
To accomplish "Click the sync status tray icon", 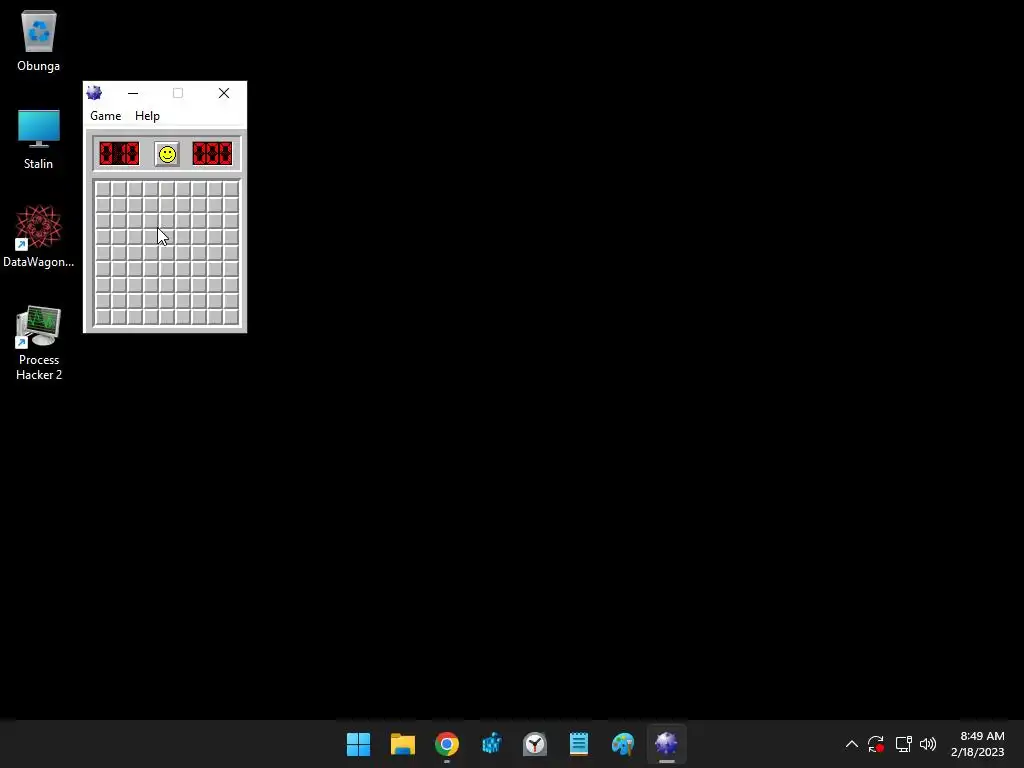I will click(876, 744).
